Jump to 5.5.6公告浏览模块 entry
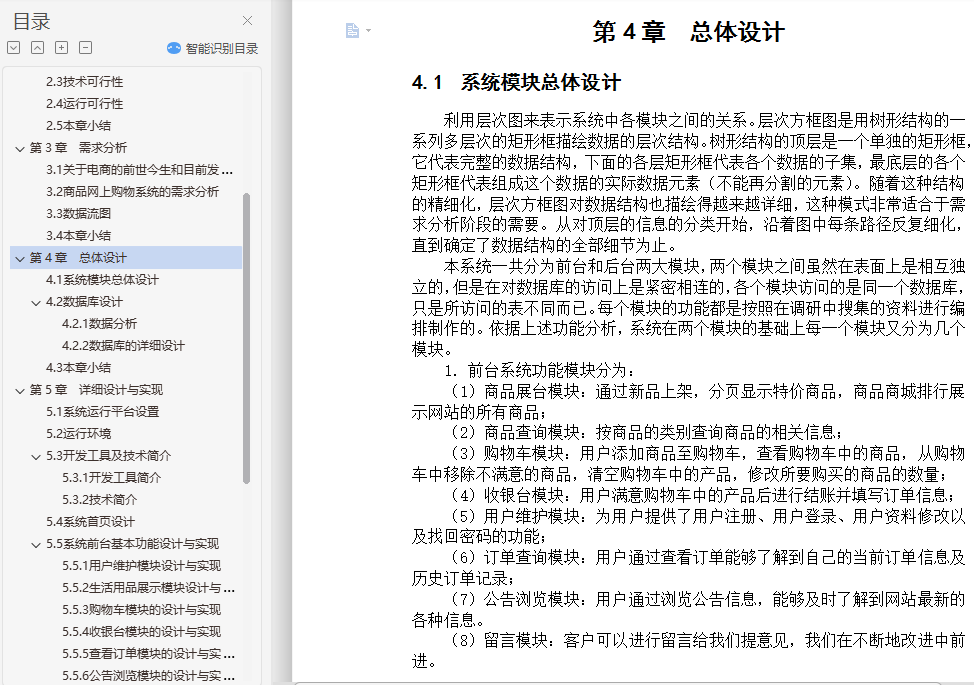 click(x=148, y=676)
